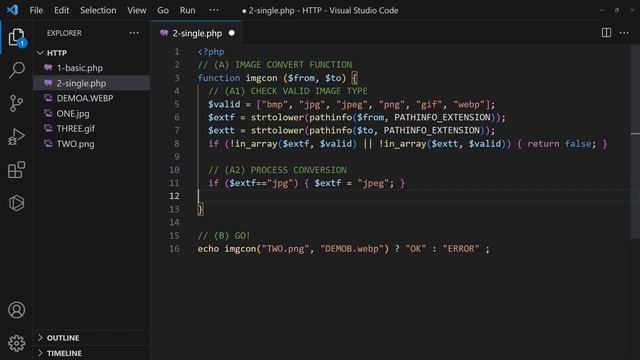Open the File menu
Image resolution: width=640 pixels, height=360 pixels.
(x=36, y=10)
